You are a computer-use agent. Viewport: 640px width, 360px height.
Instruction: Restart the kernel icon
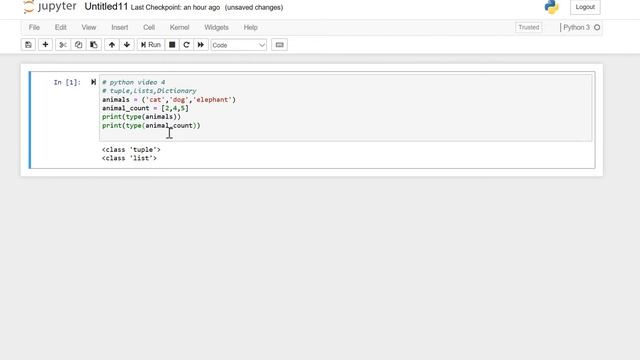187,45
